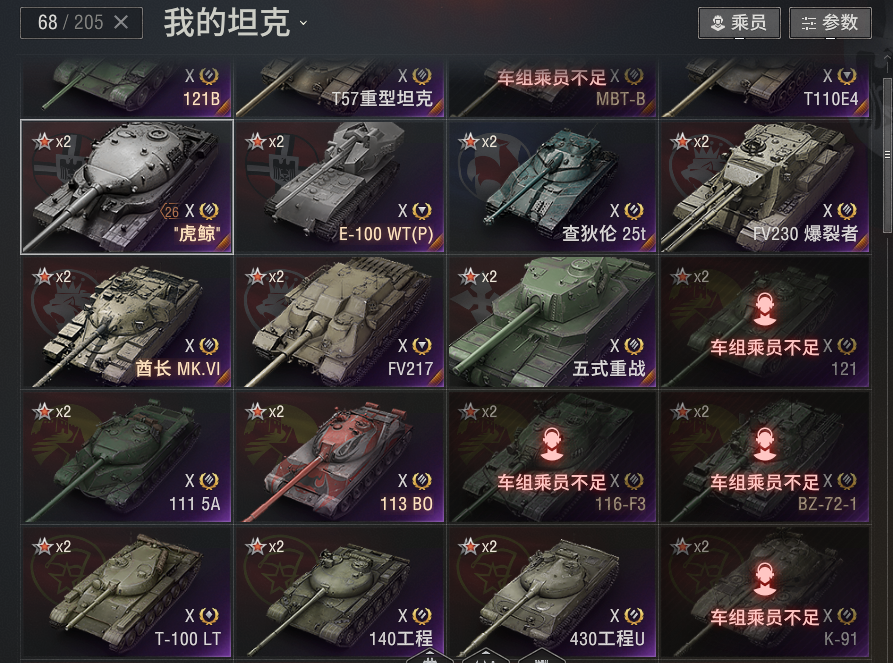Click the crew shortage icon on K-91

(x=764, y=579)
